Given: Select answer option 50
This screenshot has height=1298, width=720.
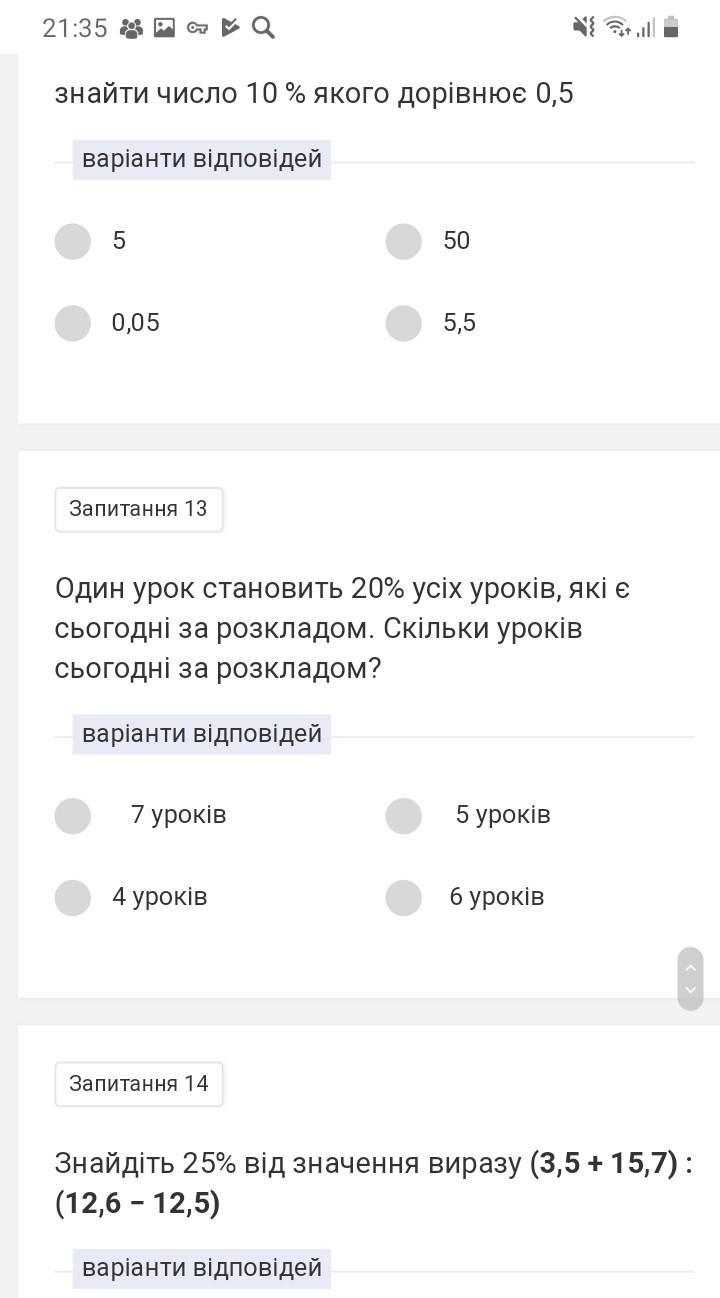Looking at the screenshot, I should 404,241.
